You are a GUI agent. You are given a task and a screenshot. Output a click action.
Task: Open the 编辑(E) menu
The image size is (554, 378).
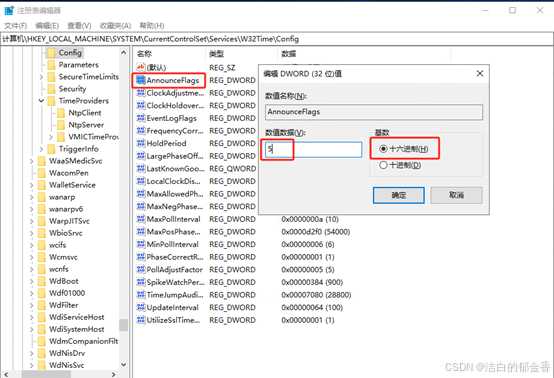47,26
